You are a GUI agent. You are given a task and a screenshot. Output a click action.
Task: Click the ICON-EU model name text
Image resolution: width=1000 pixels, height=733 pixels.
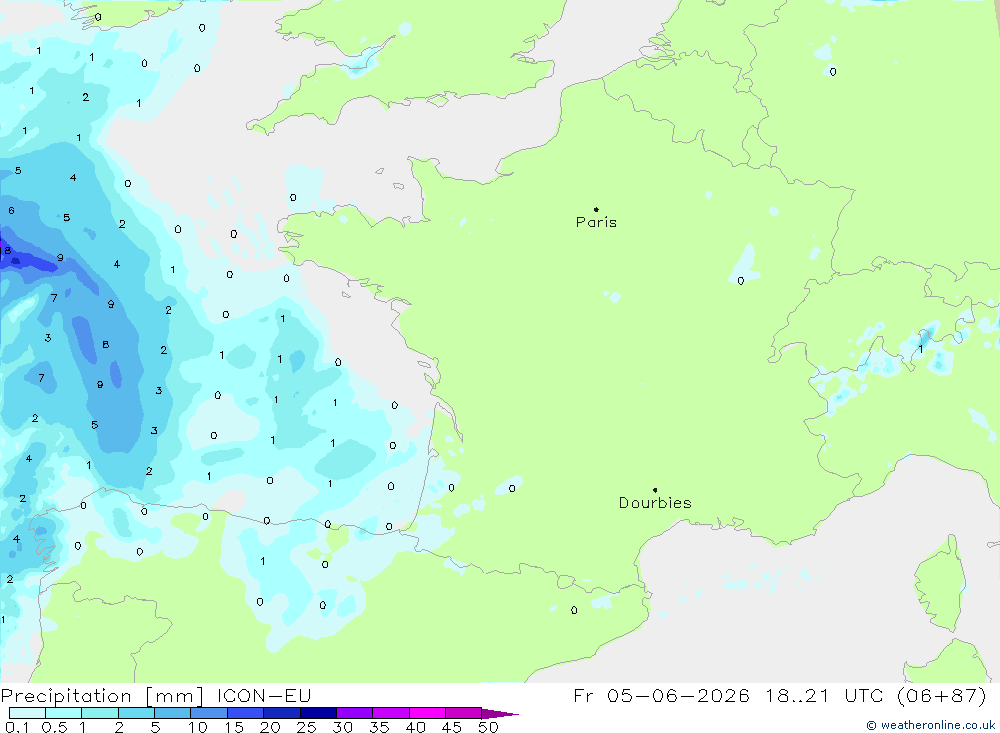pyautogui.click(x=264, y=695)
